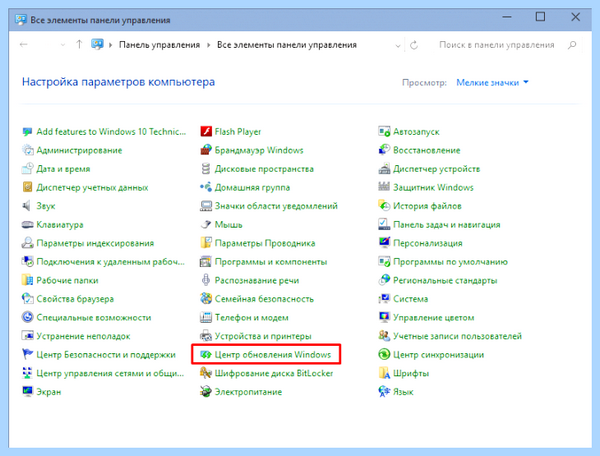
Task: Open Центр Безопасности и поддержки link
Action: [x=106, y=355]
